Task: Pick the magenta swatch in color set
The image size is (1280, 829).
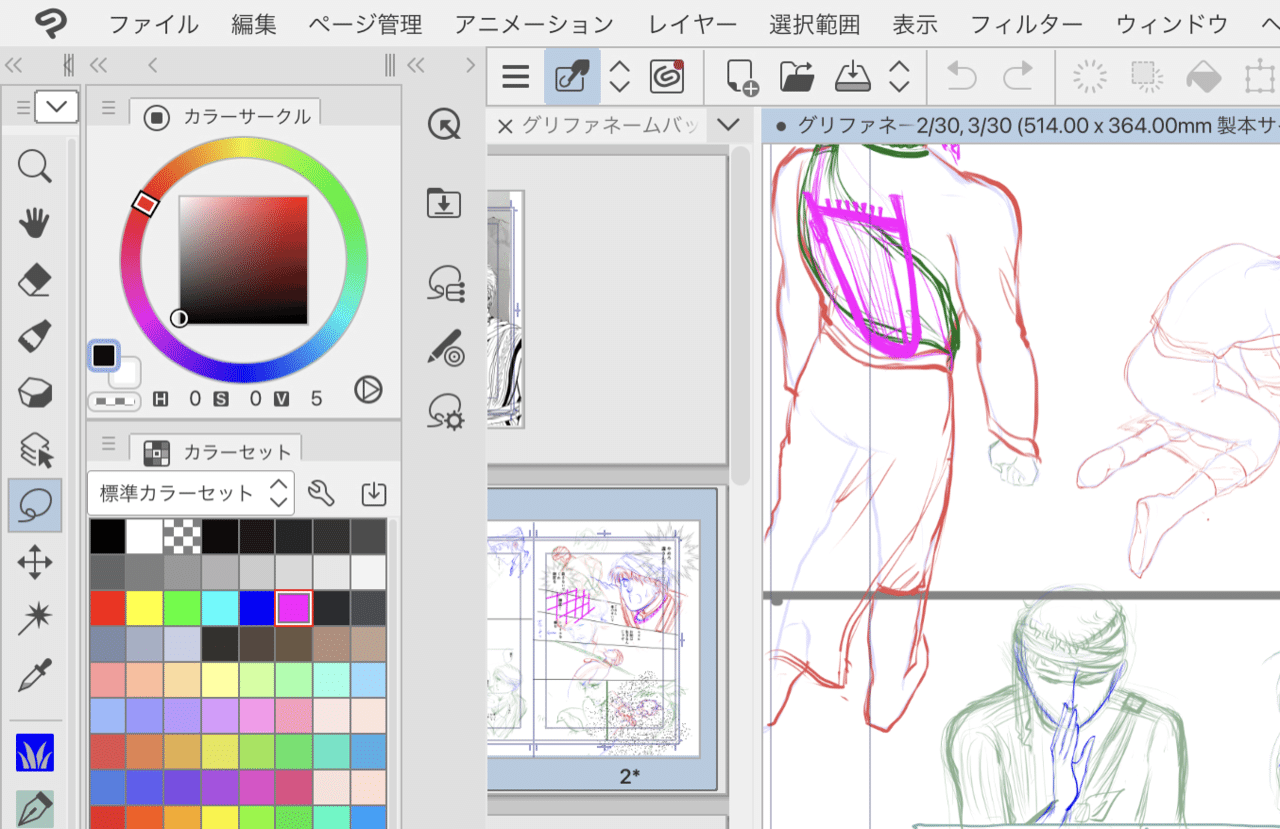Action: pos(294,608)
